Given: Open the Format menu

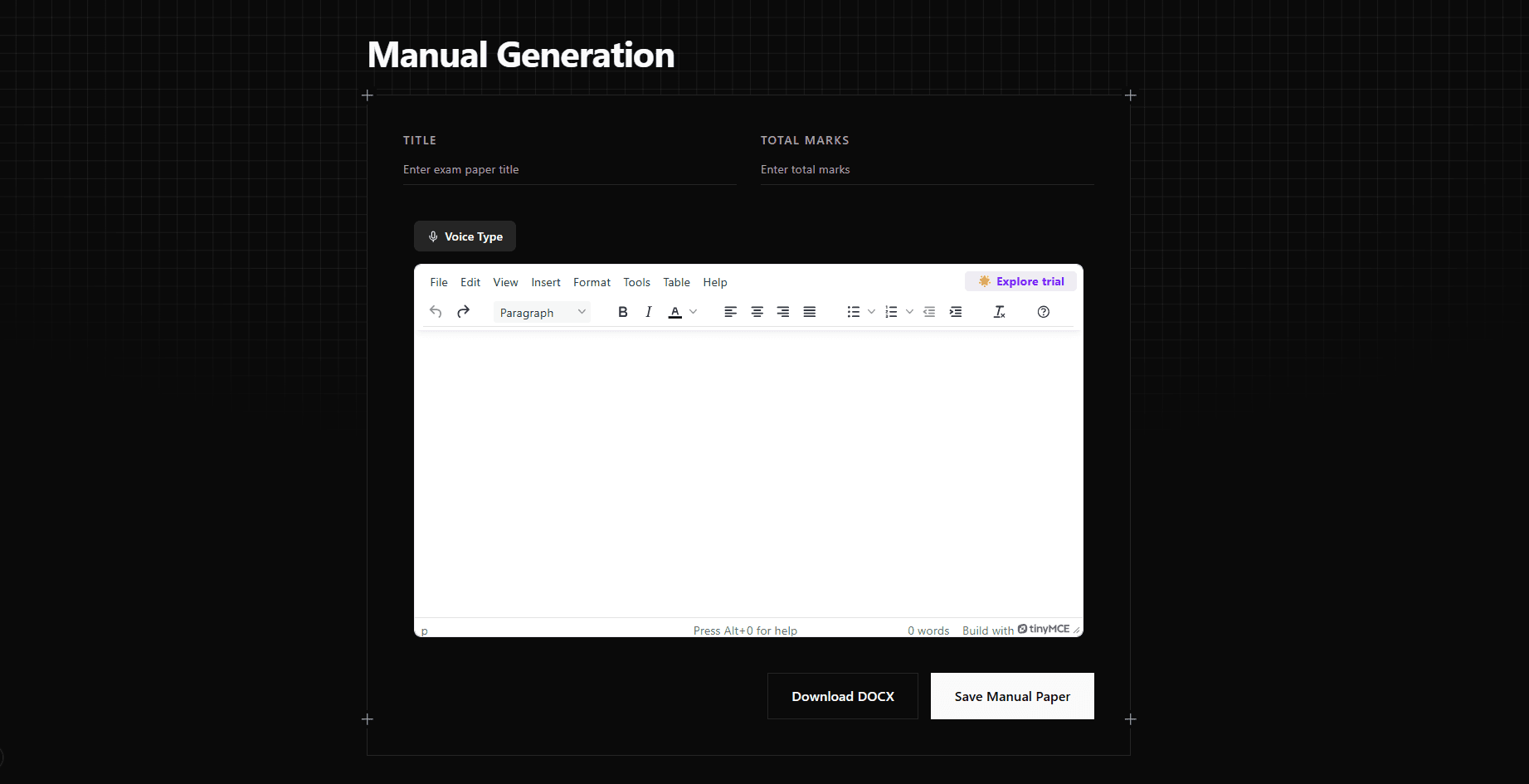Looking at the screenshot, I should pyautogui.click(x=592, y=282).
